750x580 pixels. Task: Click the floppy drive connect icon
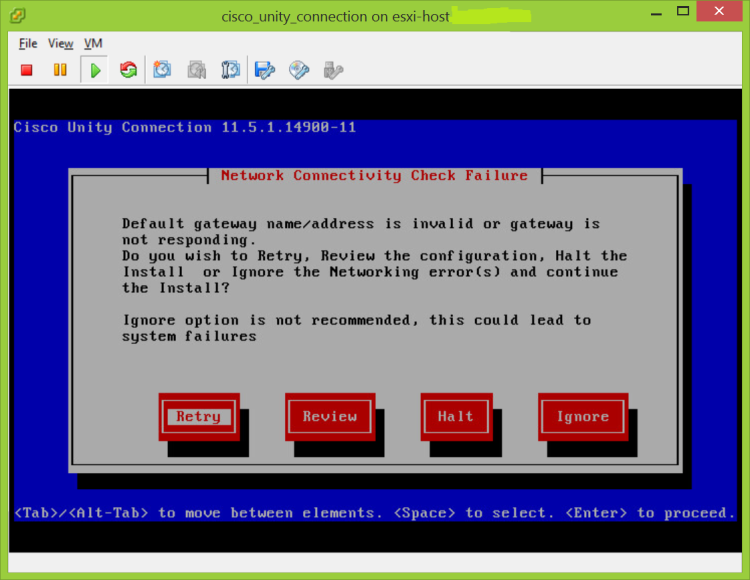point(265,70)
